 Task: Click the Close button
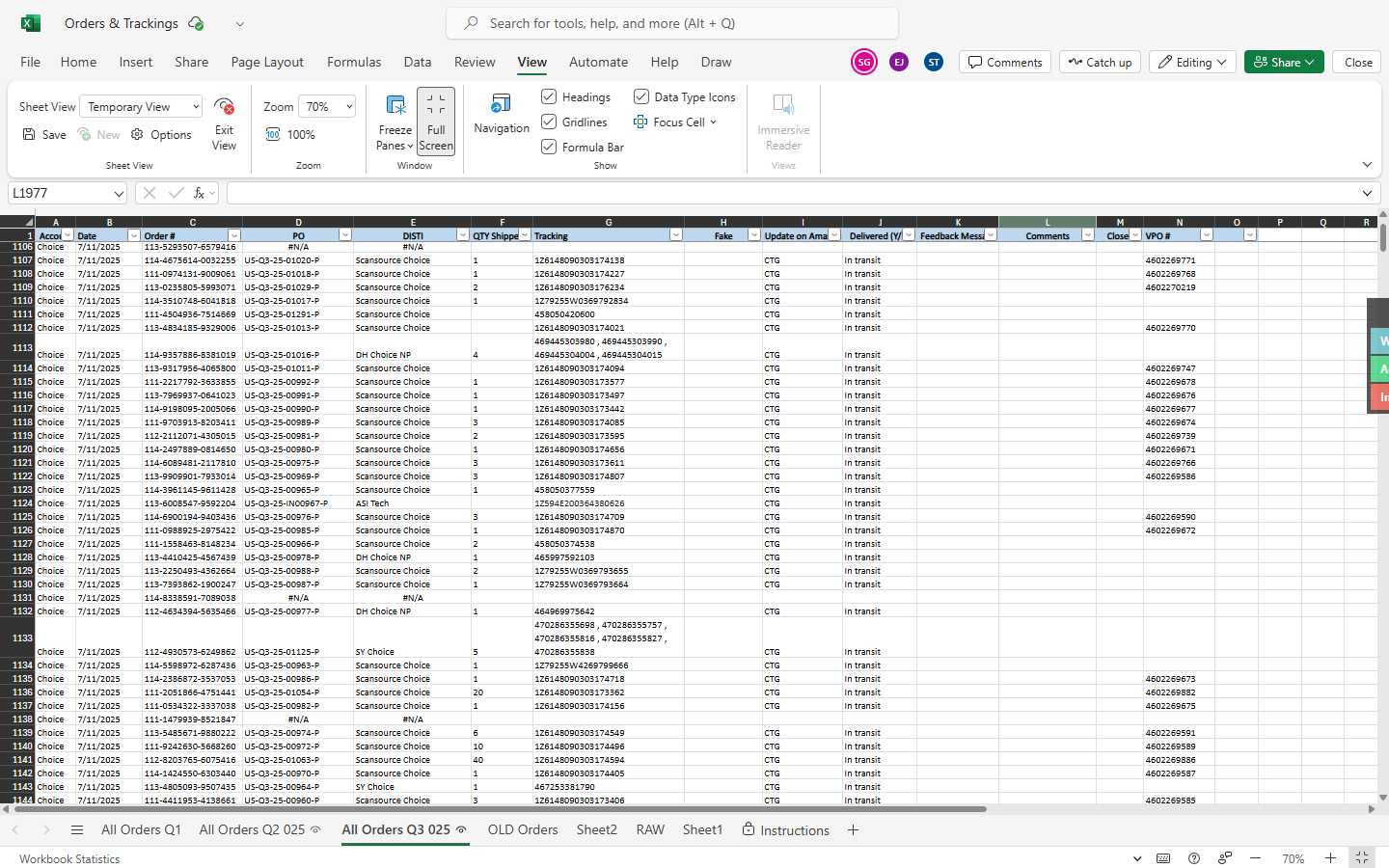(x=1358, y=62)
